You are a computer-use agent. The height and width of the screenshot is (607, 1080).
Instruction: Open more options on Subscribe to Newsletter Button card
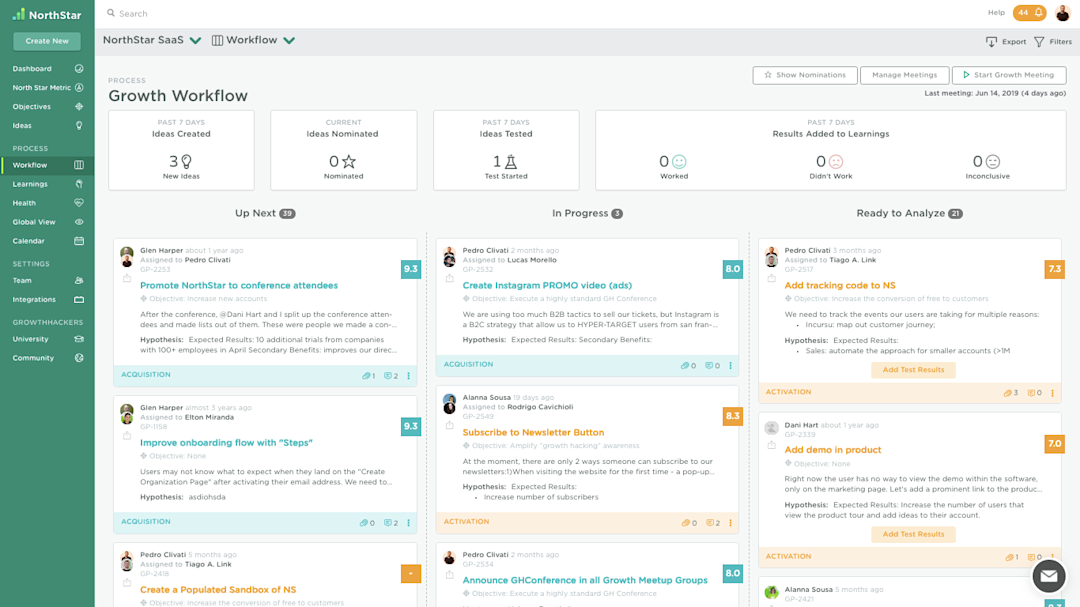(731, 523)
